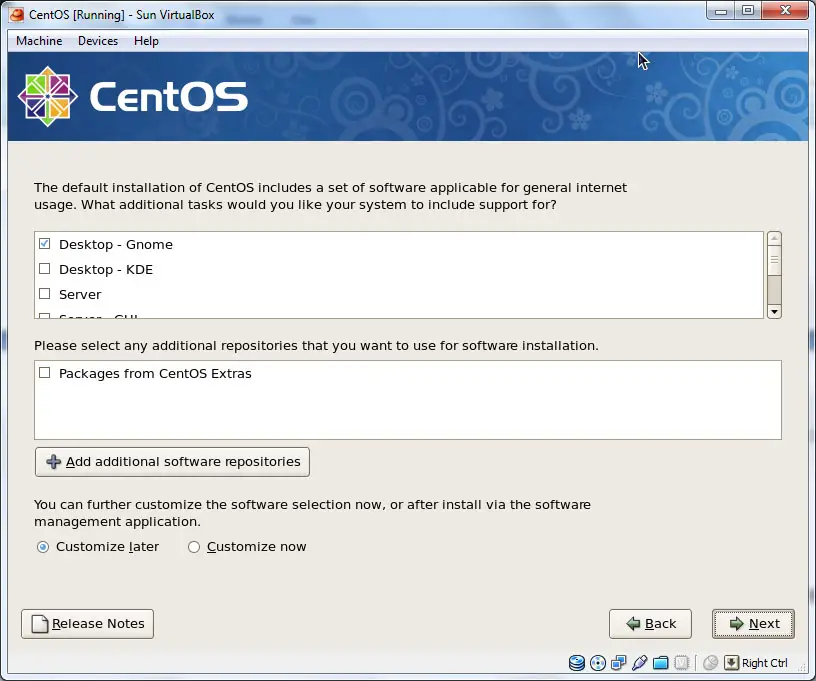Click the hard disk activity icon in status bar
816x681 pixels.
coord(577,663)
